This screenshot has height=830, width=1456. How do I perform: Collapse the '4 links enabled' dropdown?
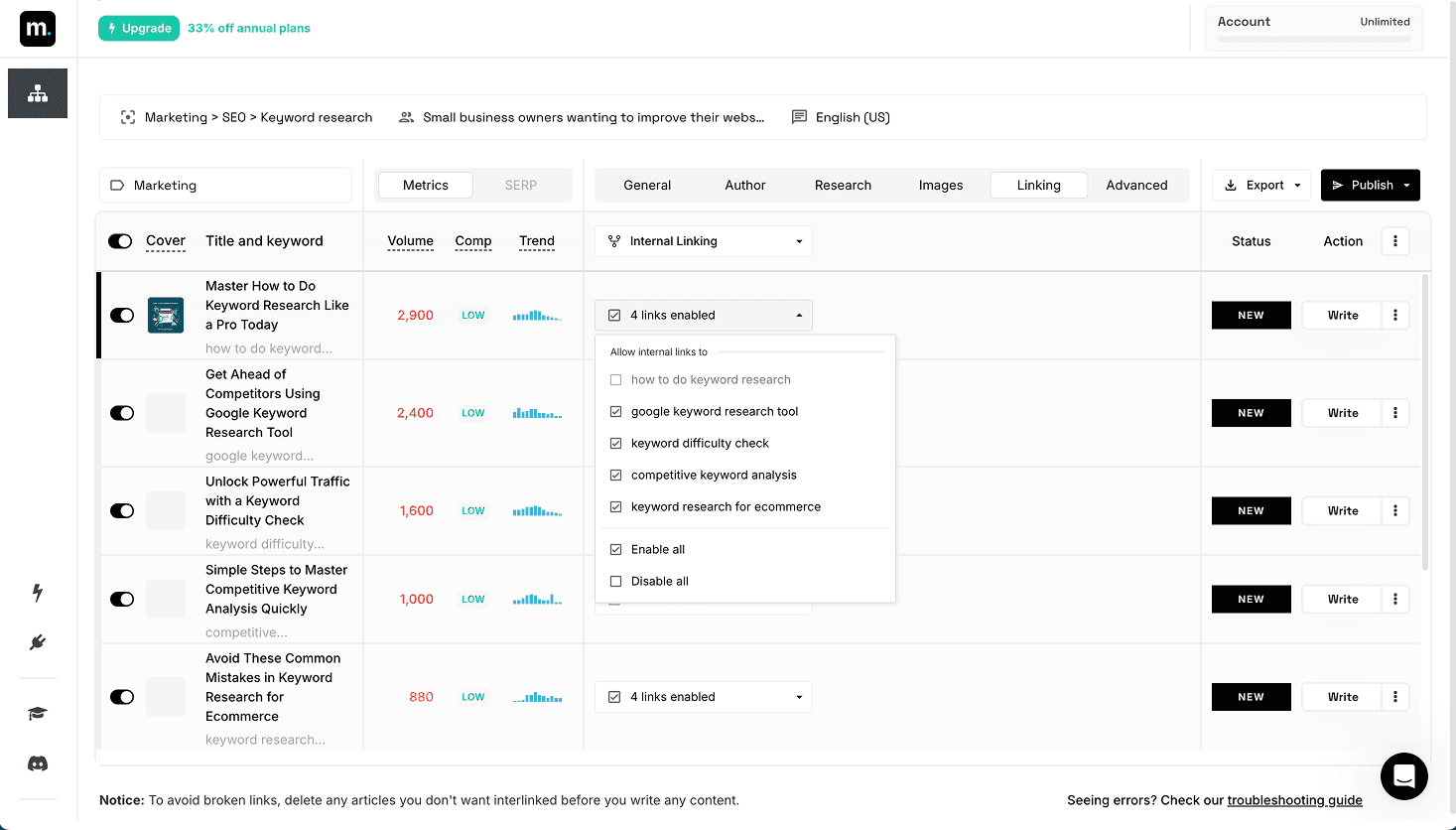[x=799, y=315]
